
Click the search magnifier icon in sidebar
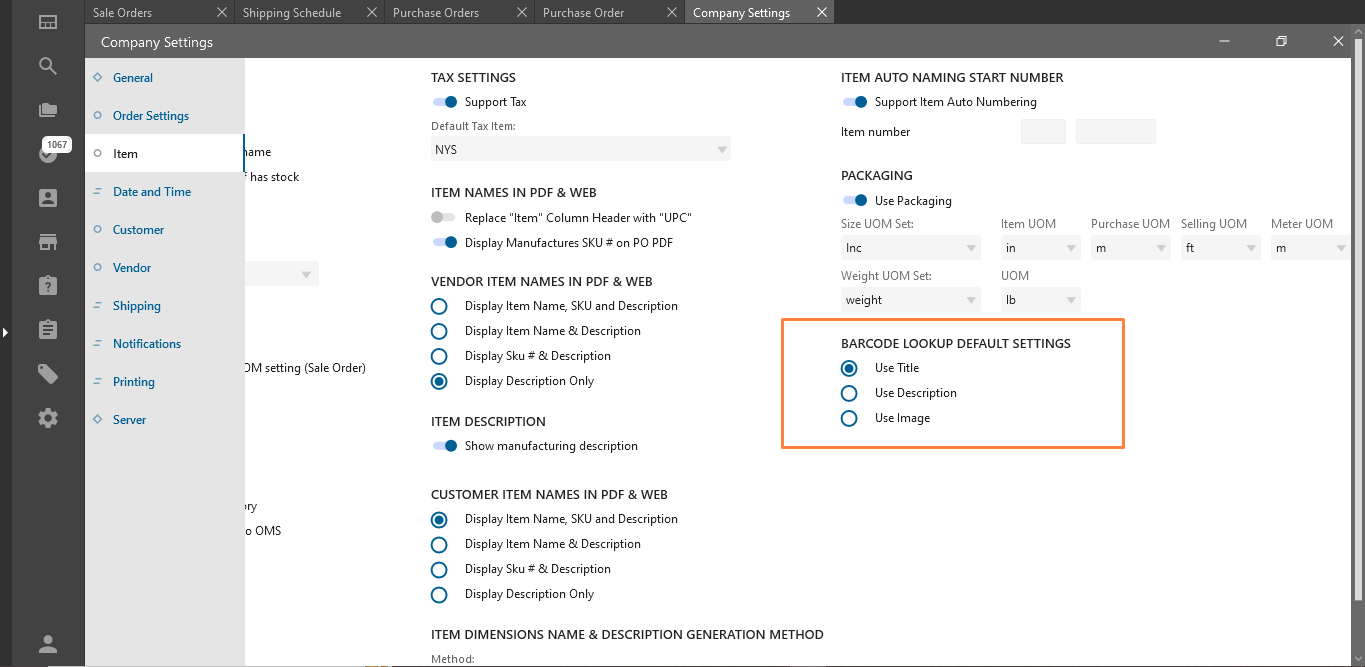point(47,66)
